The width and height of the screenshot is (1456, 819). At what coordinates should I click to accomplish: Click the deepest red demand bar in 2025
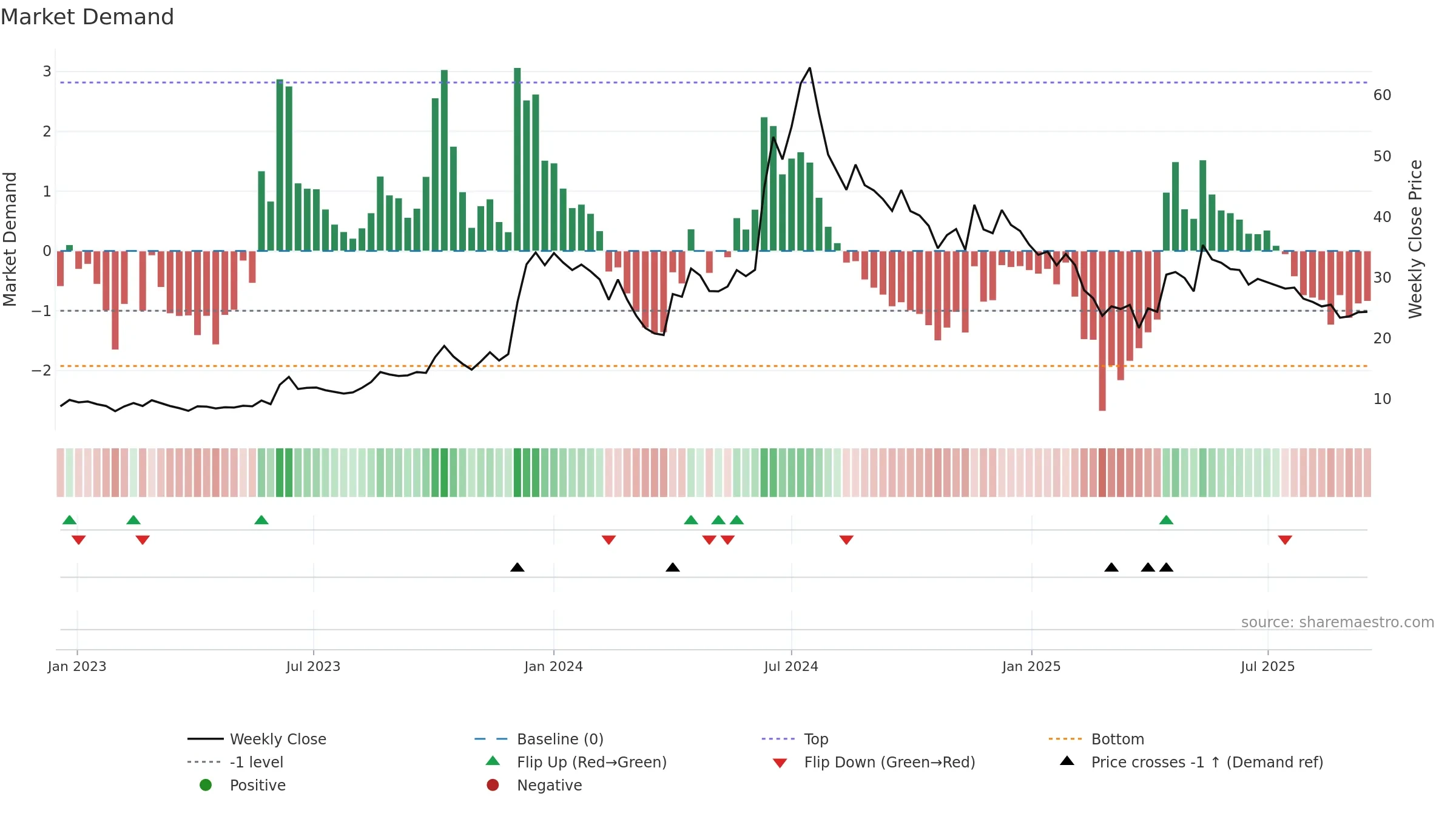pyautogui.click(x=1102, y=331)
